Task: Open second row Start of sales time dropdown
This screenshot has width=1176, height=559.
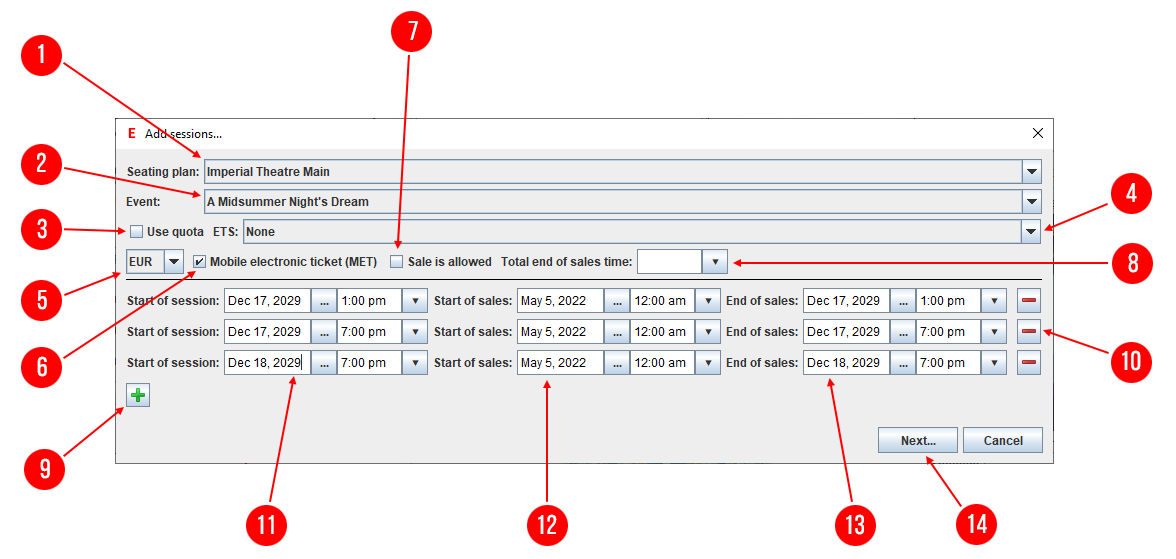Action: [x=708, y=332]
